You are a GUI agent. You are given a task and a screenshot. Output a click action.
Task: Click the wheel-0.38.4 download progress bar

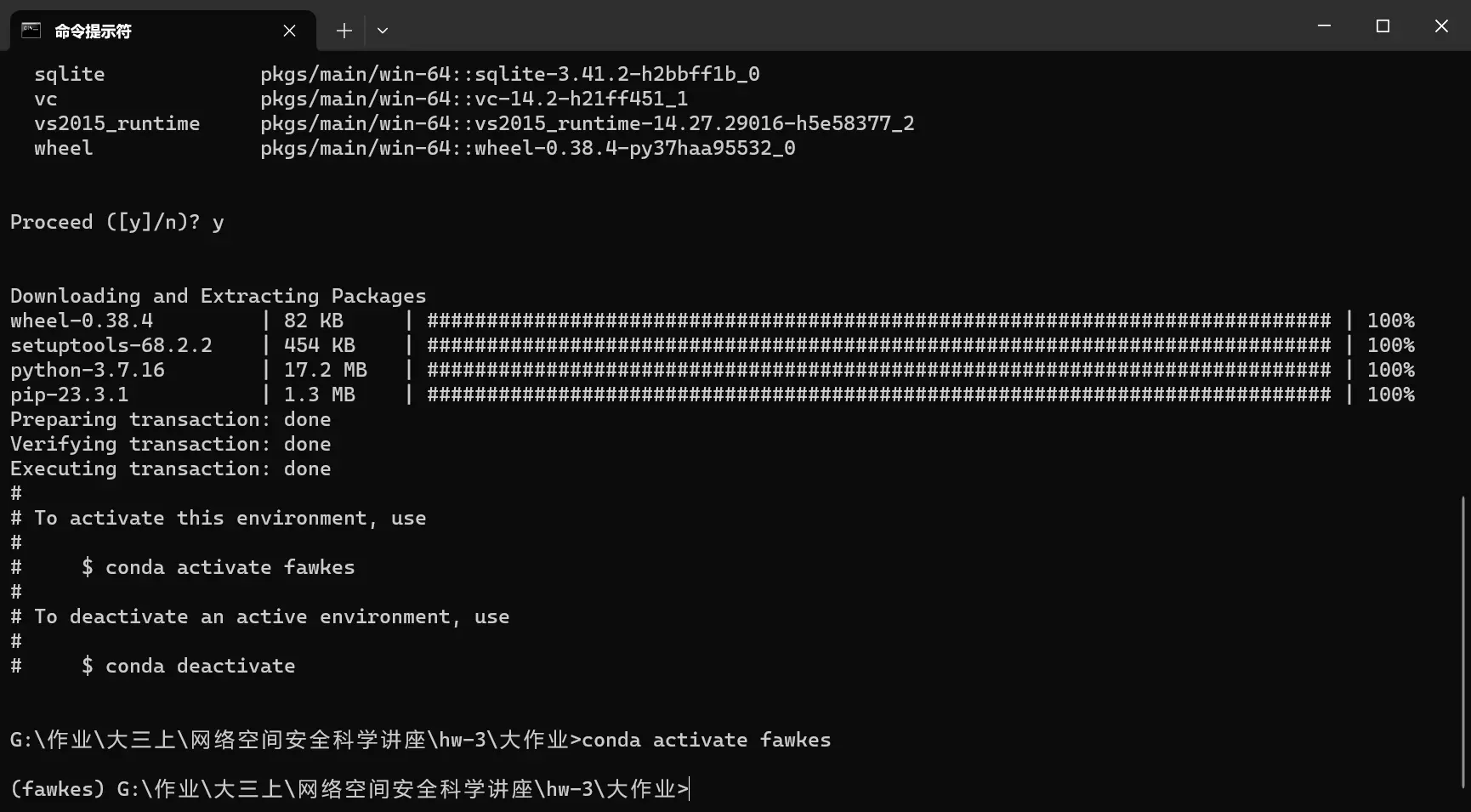pyautogui.click(x=878, y=321)
